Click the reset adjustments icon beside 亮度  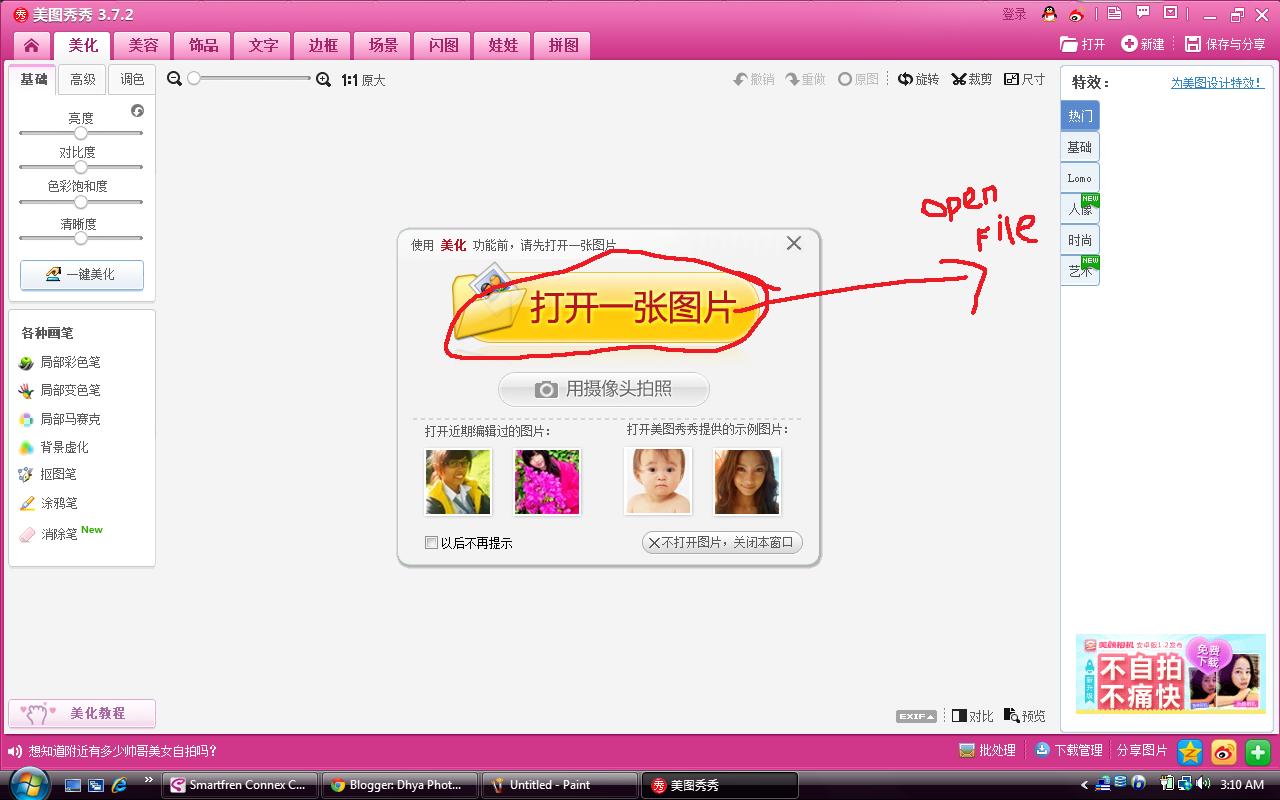click(x=137, y=111)
